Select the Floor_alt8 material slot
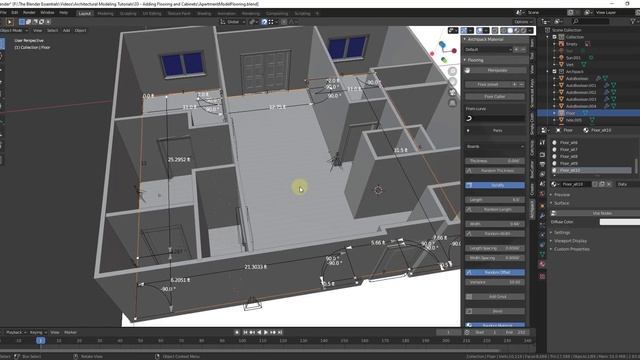This screenshot has width=640, height=360. click(x=569, y=156)
